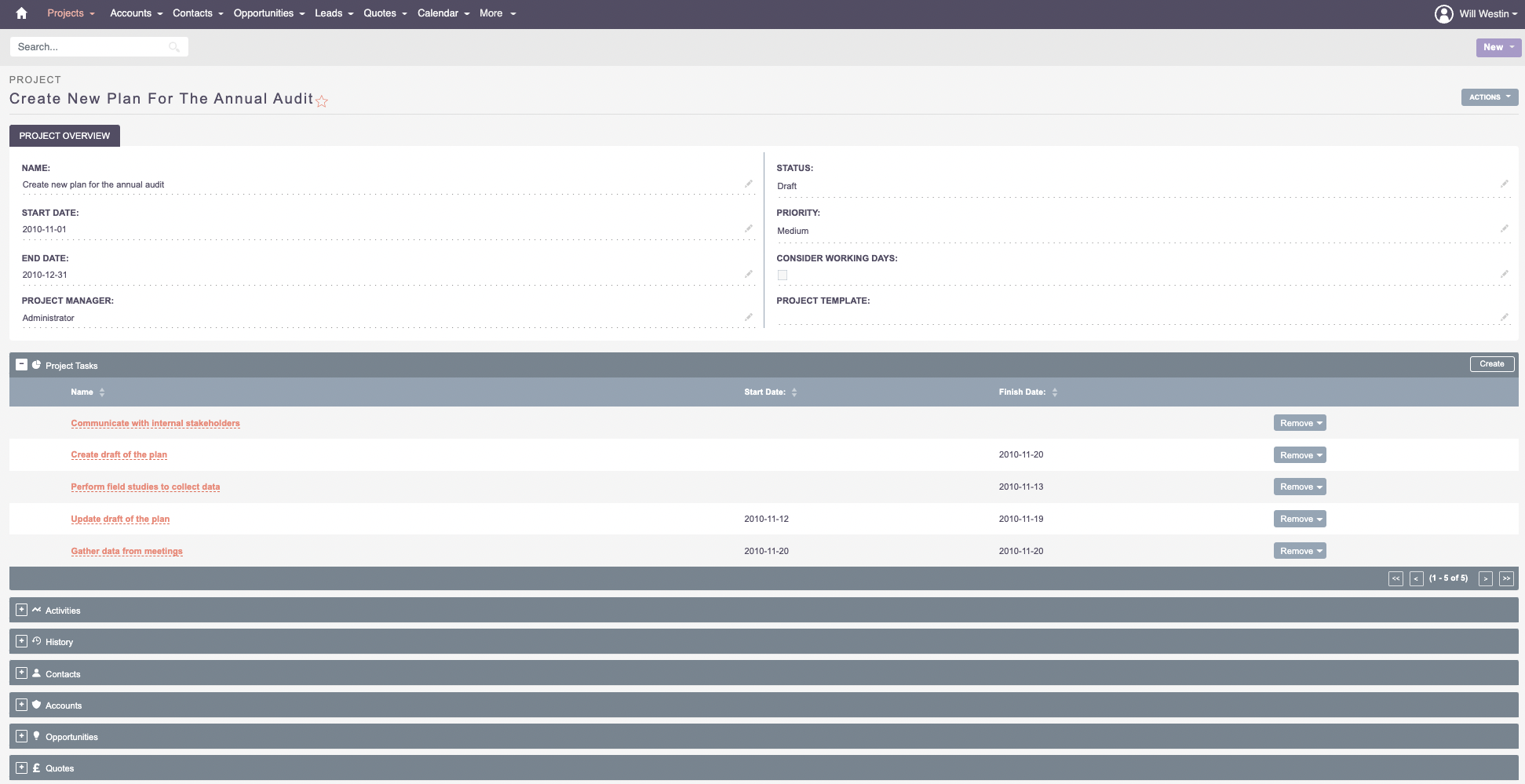Image resolution: width=1525 pixels, height=784 pixels.
Task: Click the pencil edit icon for Name field
Action: 748,184
